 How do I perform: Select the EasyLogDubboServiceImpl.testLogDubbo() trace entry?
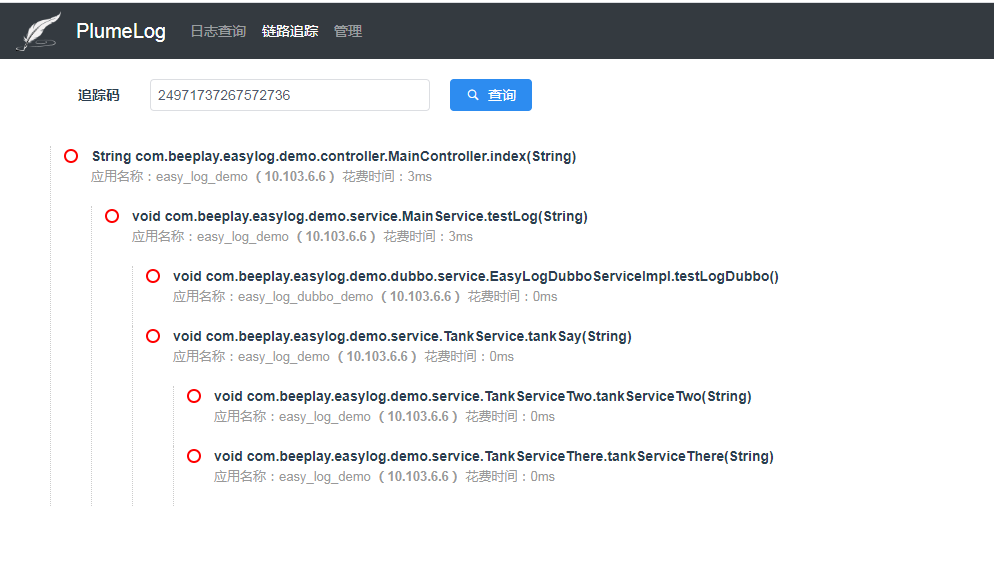point(475,276)
